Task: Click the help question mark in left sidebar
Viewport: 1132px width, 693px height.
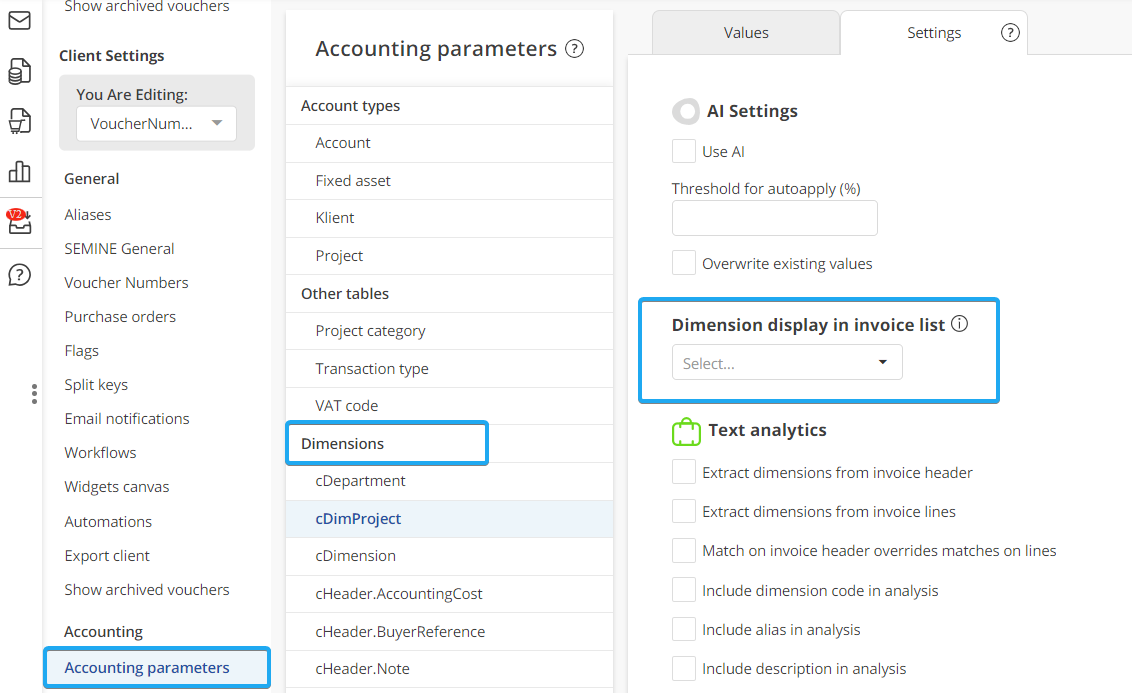Action: 19,275
